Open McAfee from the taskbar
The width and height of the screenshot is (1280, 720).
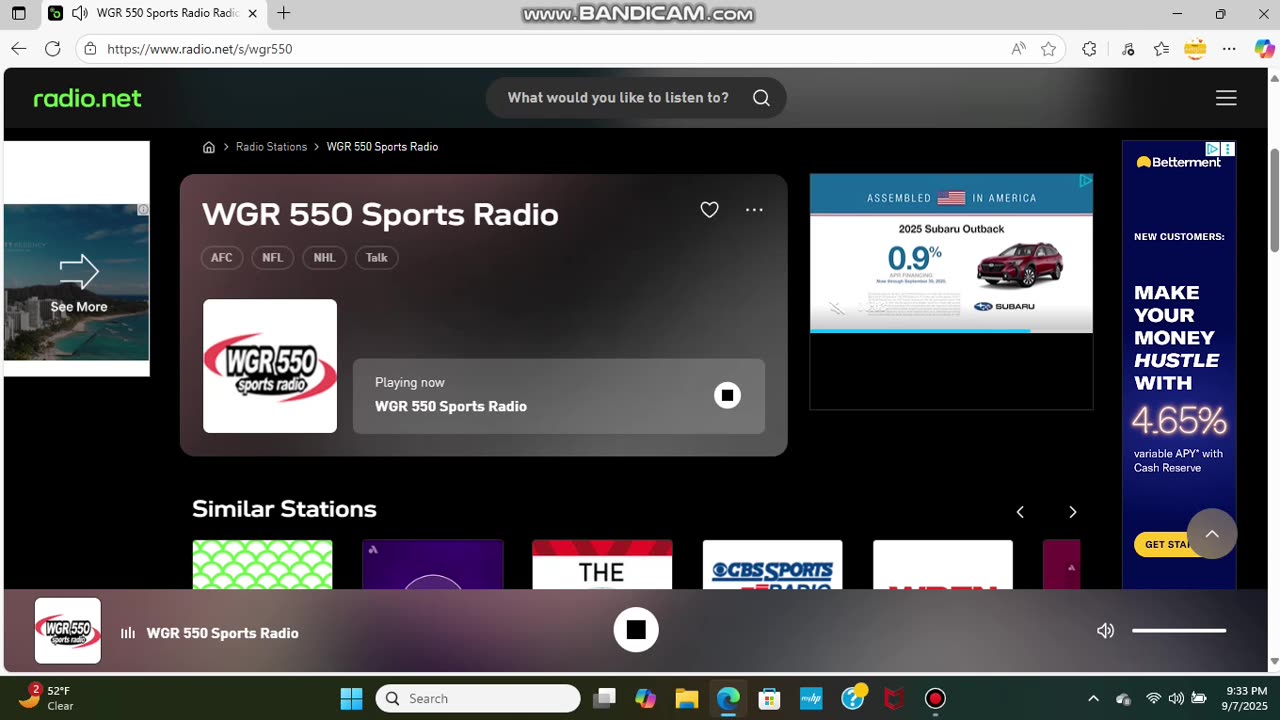894,698
